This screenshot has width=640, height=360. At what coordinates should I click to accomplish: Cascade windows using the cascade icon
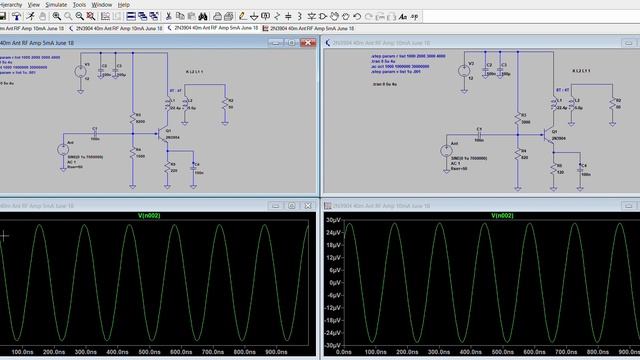click(x=142, y=16)
